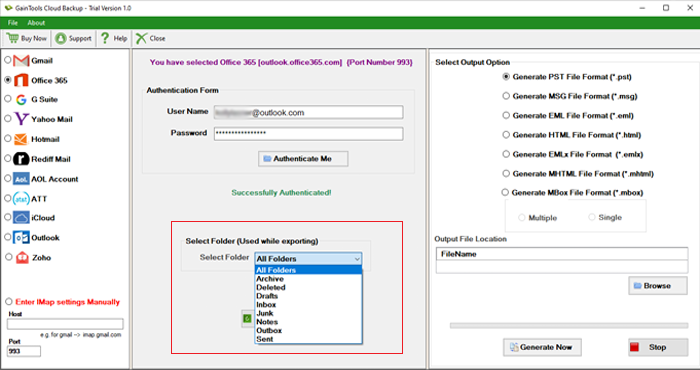Viewport: 700px width, 370px height.
Task: Pick All Folders in the dropdown list
Action: pos(308,270)
